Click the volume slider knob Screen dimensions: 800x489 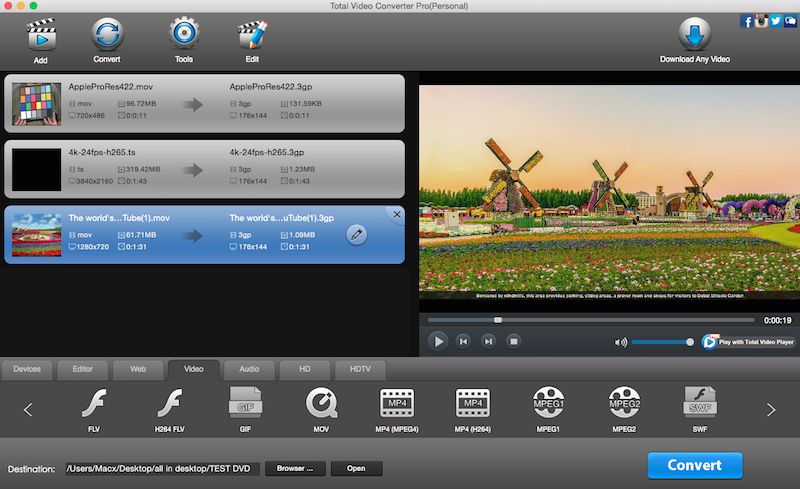tap(690, 342)
